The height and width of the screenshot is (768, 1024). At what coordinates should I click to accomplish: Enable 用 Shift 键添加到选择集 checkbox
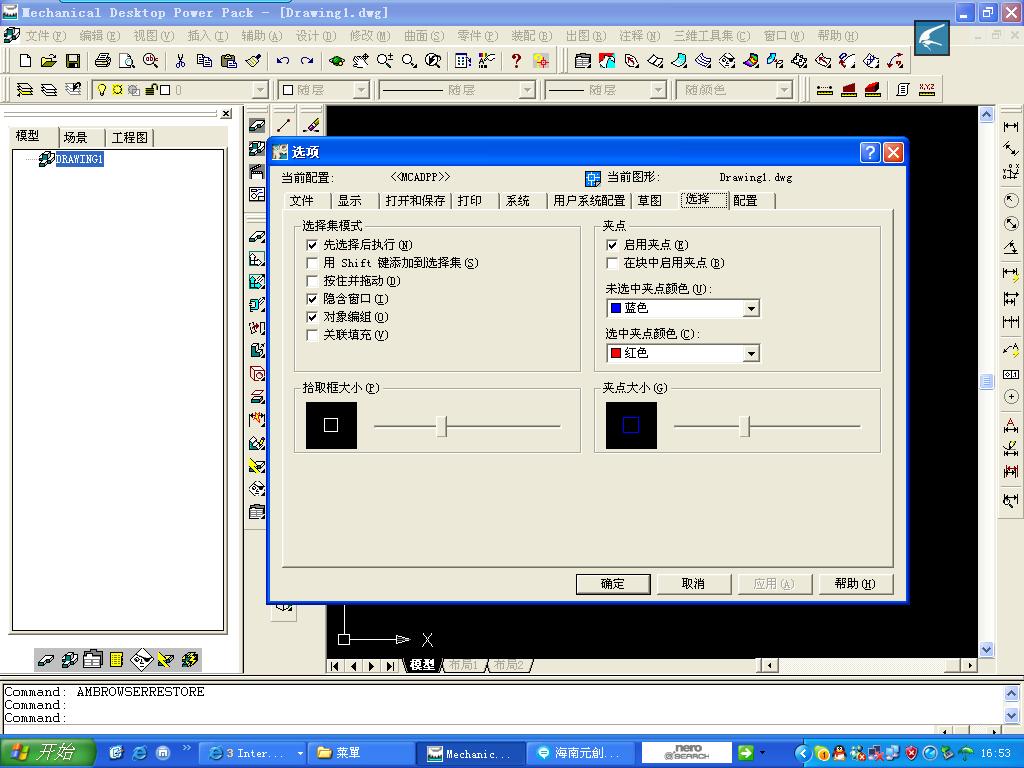pos(312,263)
